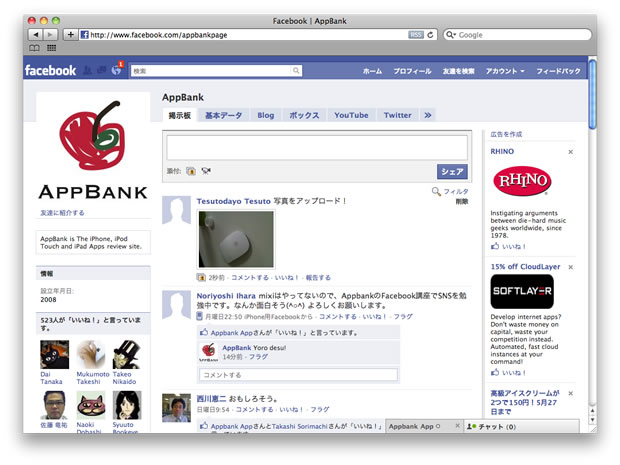620x465 pixels.
Task: Attach a video using the camera icon
Action: coord(206,171)
